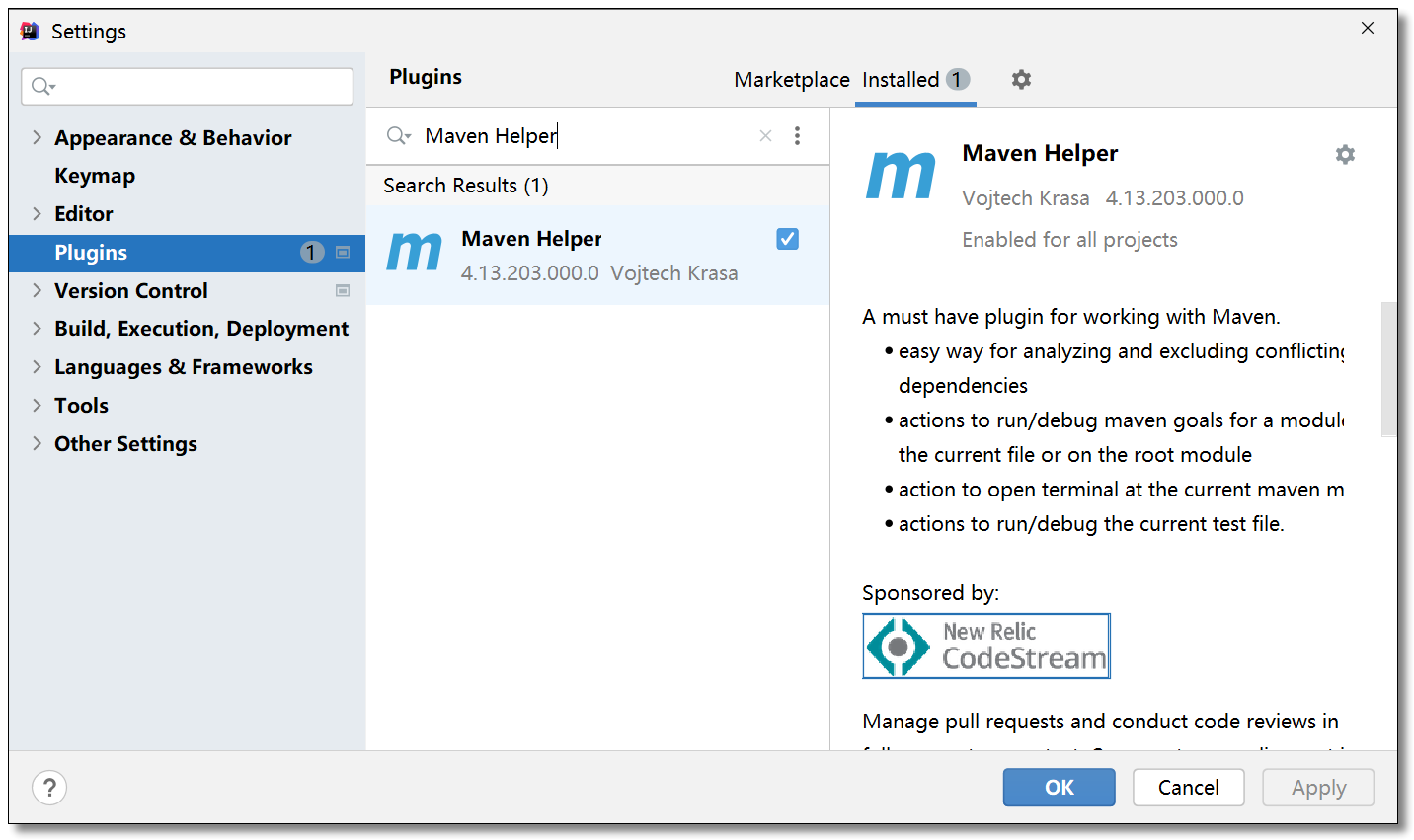The height and width of the screenshot is (840, 1414).
Task: Click the Maven Helper title in details
Action: [x=1041, y=153]
